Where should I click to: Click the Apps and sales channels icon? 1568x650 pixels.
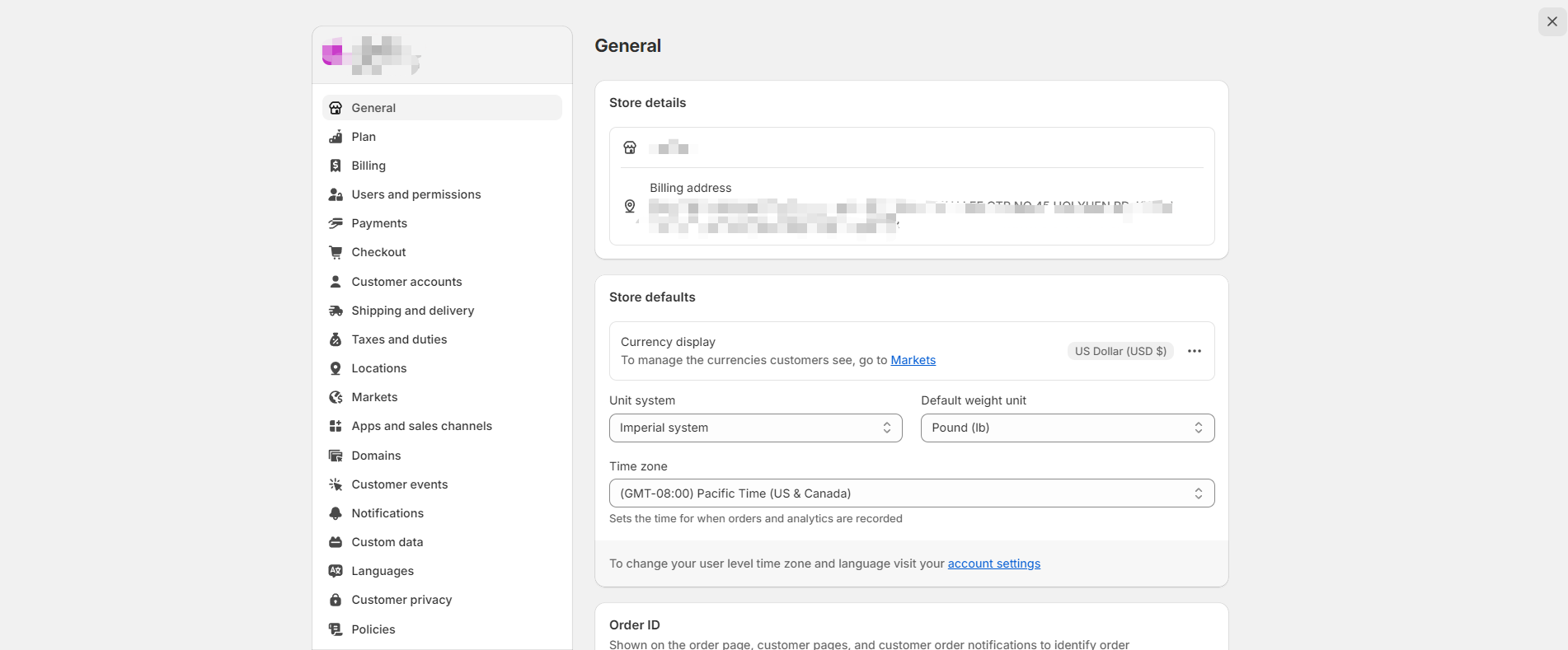336,426
